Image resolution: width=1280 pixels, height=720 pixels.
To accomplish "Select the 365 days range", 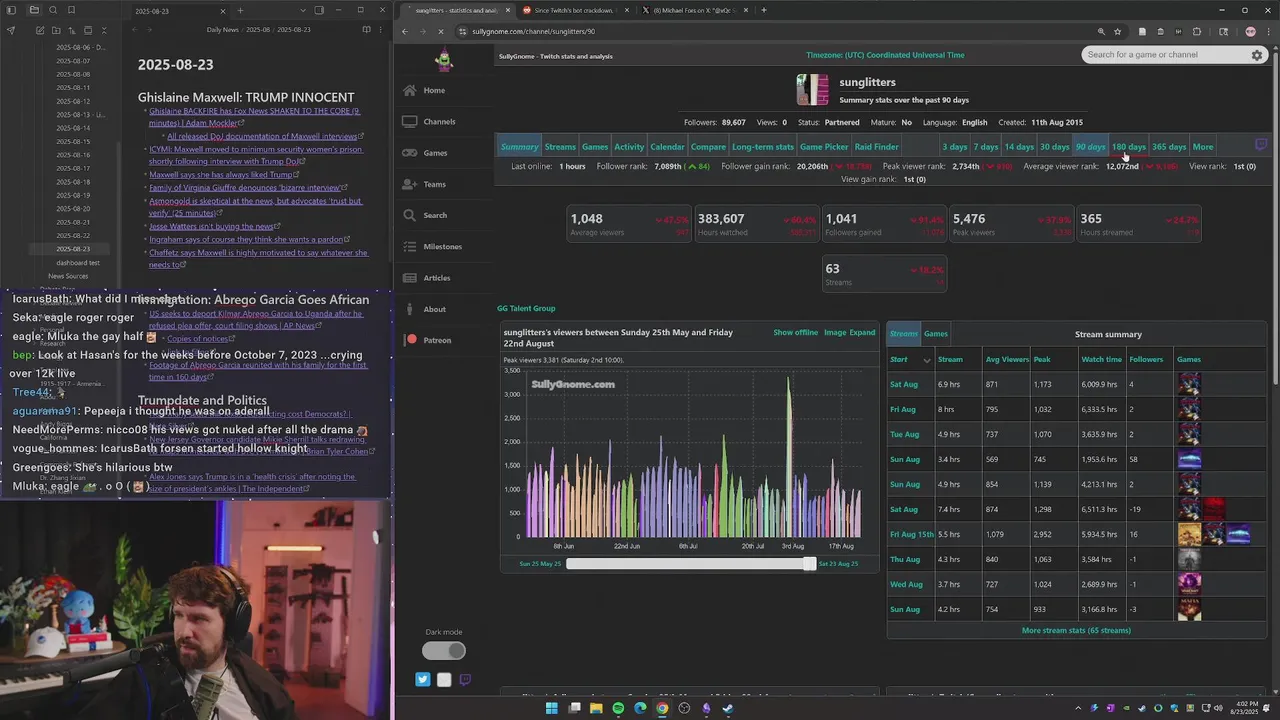I will [1169, 147].
